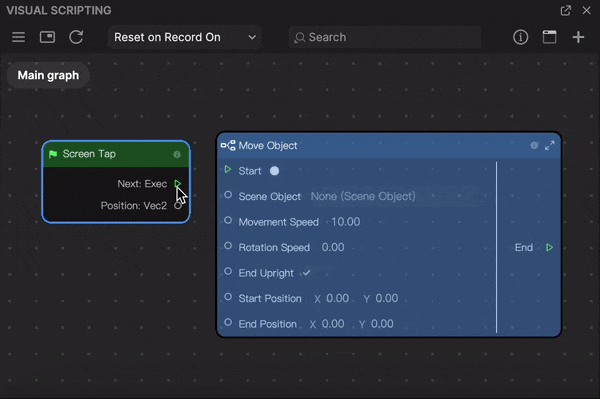Screen dimensions: 600x399
Task: Open the info icon in toolbar
Action: (x=520, y=37)
